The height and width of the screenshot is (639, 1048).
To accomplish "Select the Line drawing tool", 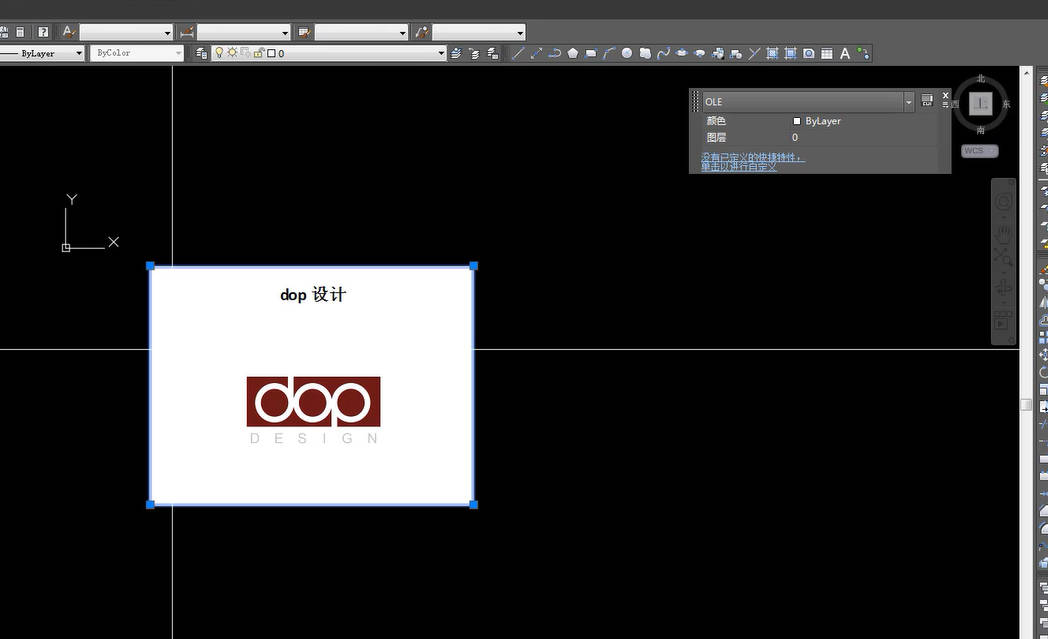I will point(517,53).
